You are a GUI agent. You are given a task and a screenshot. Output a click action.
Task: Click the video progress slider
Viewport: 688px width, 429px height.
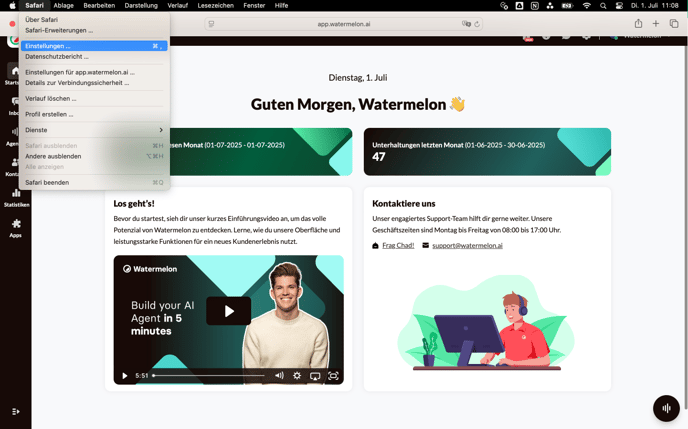209,375
